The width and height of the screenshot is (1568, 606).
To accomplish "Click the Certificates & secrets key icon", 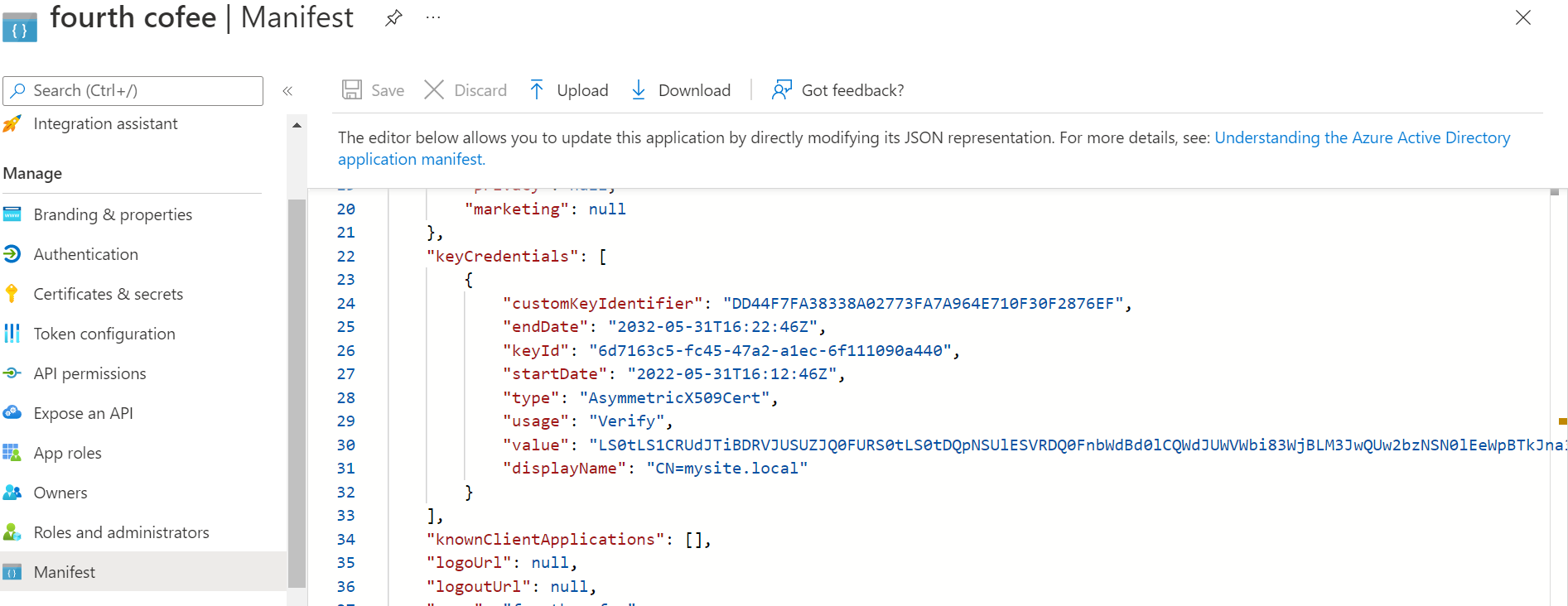I will [x=12, y=294].
